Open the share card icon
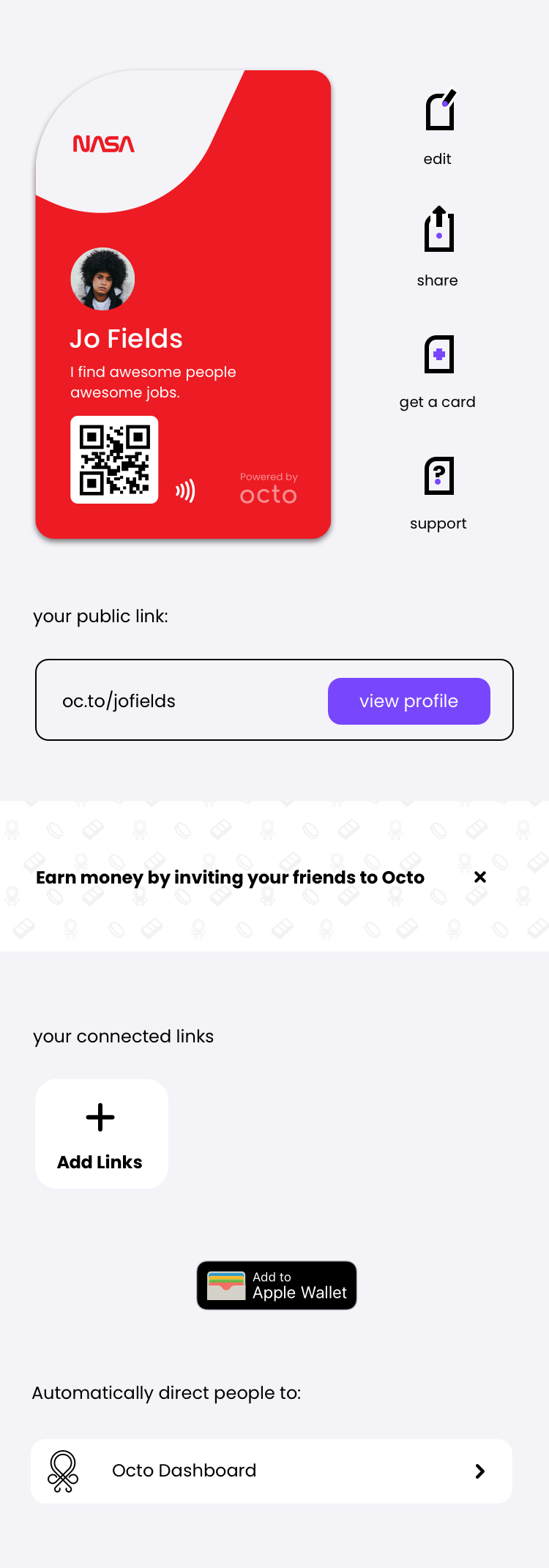 439,228
